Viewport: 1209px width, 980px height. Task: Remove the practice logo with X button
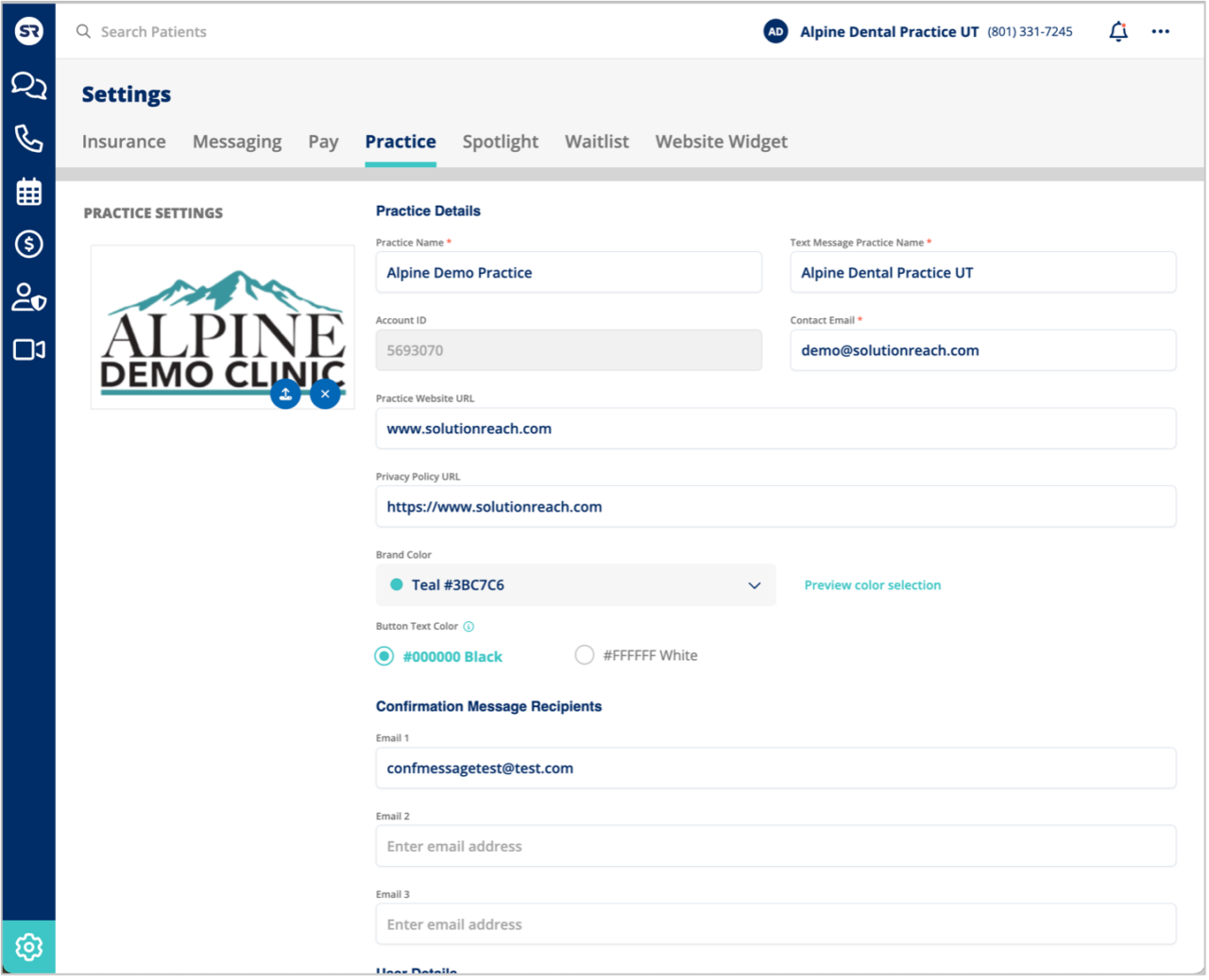click(x=325, y=394)
